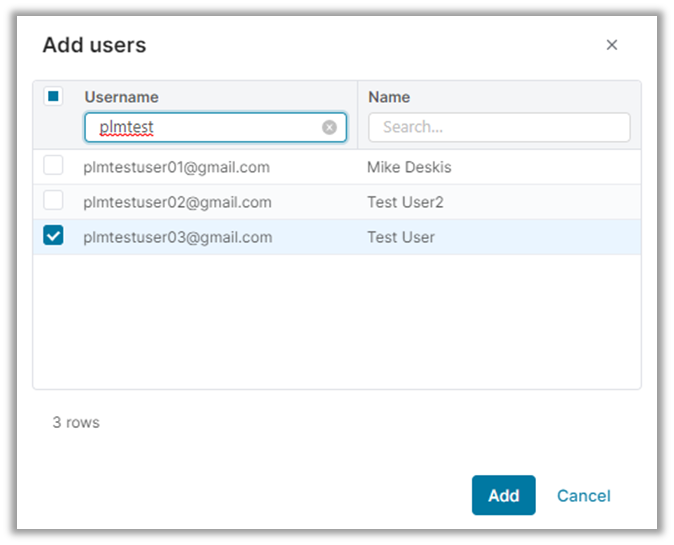Close the Add users dialog
Image resolution: width=674 pixels, height=545 pixels.
[x=612, y=45]
